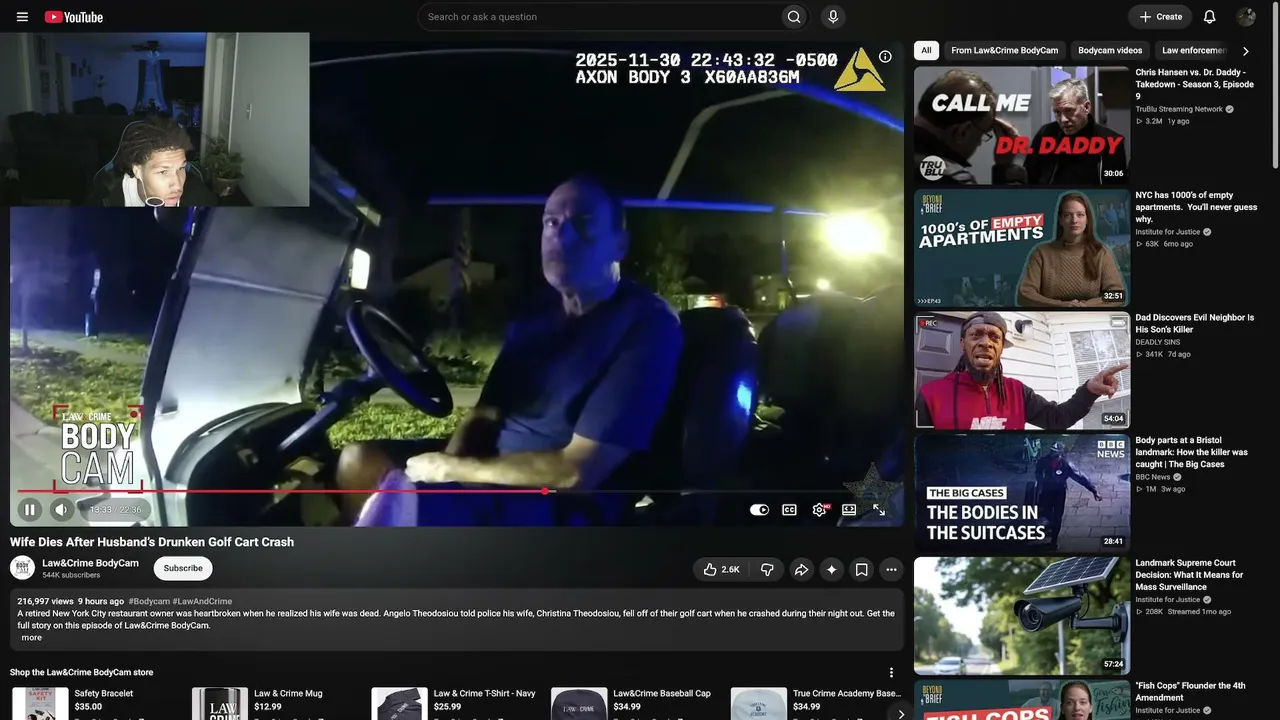
Task: Open 'NYC has 1000's of empty apartments' title
Action: (x=1196, y=207)
